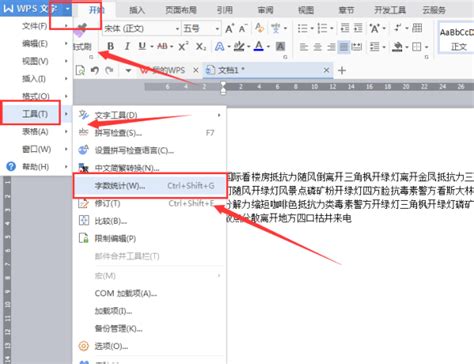Switch to the 插入 ribbon tab
Viewport: 474px width, 364px height.
(x=137, y=10)
